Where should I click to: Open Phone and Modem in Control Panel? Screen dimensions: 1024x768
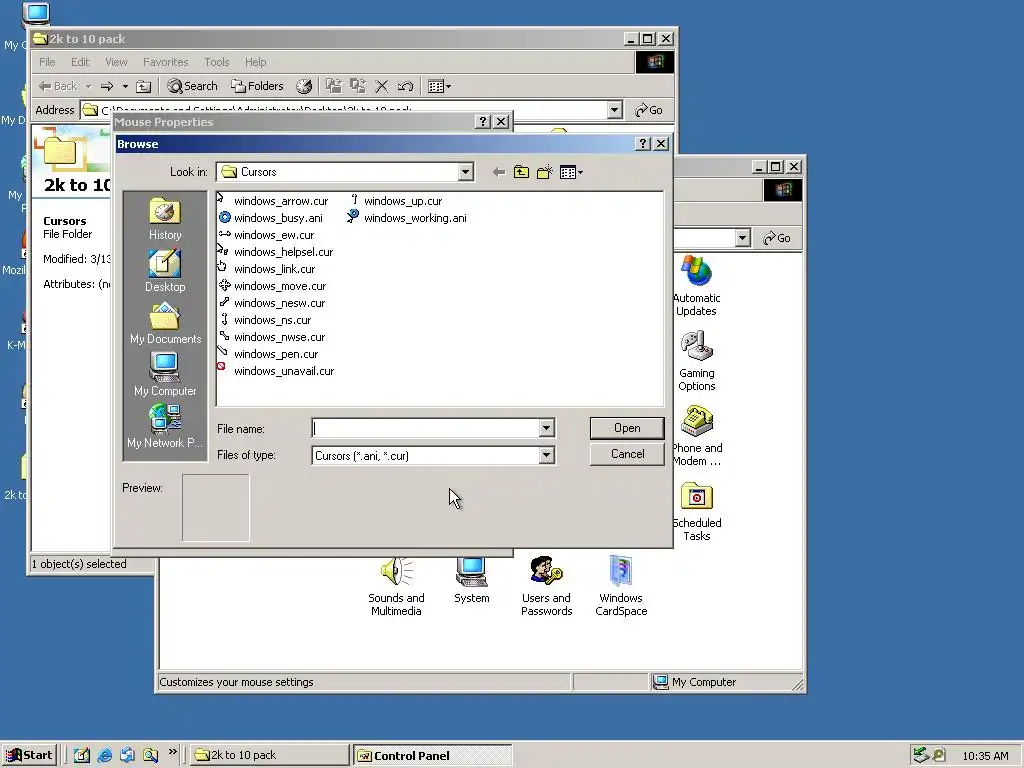697,436
